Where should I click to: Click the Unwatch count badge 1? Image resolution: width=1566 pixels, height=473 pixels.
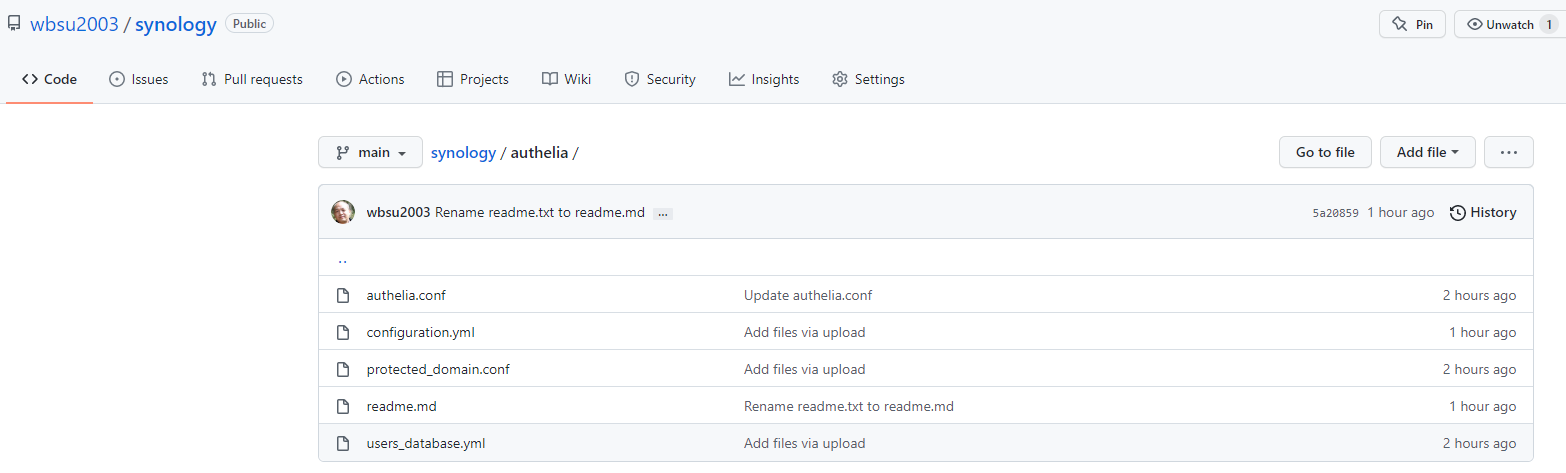pyautogui.click(x=1549, y=24)
